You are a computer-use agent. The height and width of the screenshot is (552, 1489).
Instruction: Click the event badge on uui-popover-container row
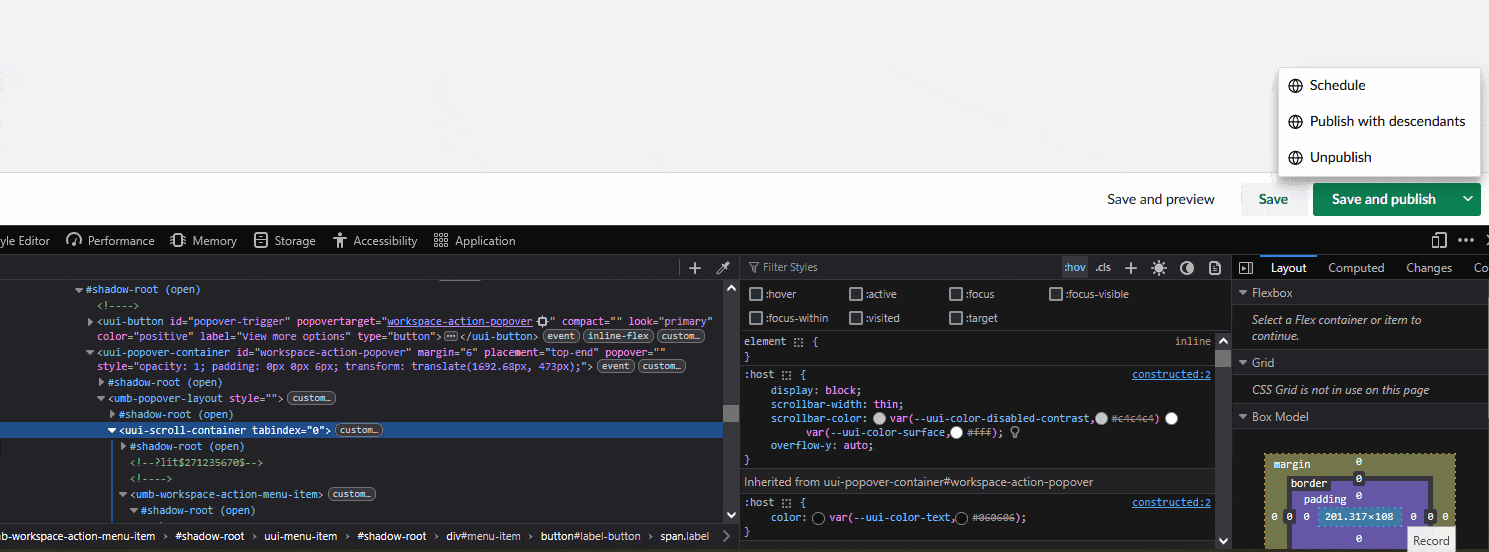pos(615,366)
